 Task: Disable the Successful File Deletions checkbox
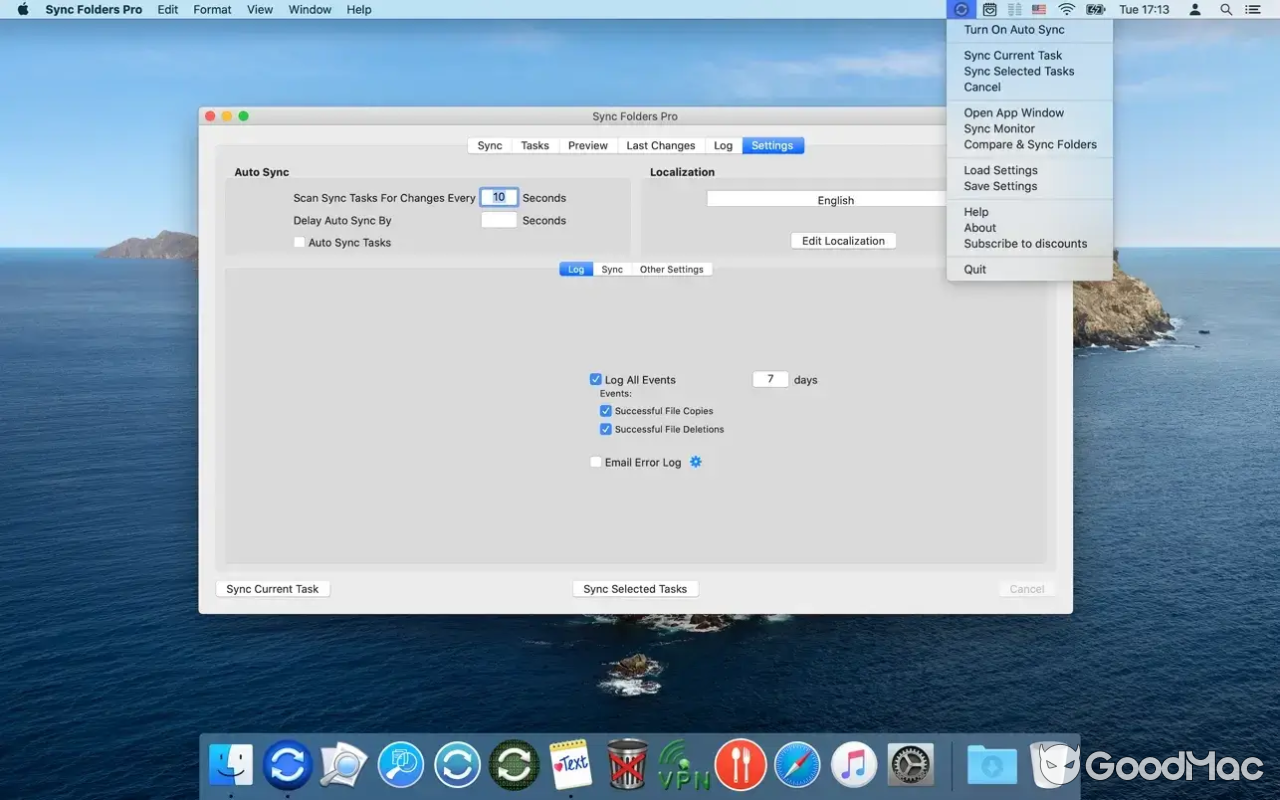click(606, 429)
